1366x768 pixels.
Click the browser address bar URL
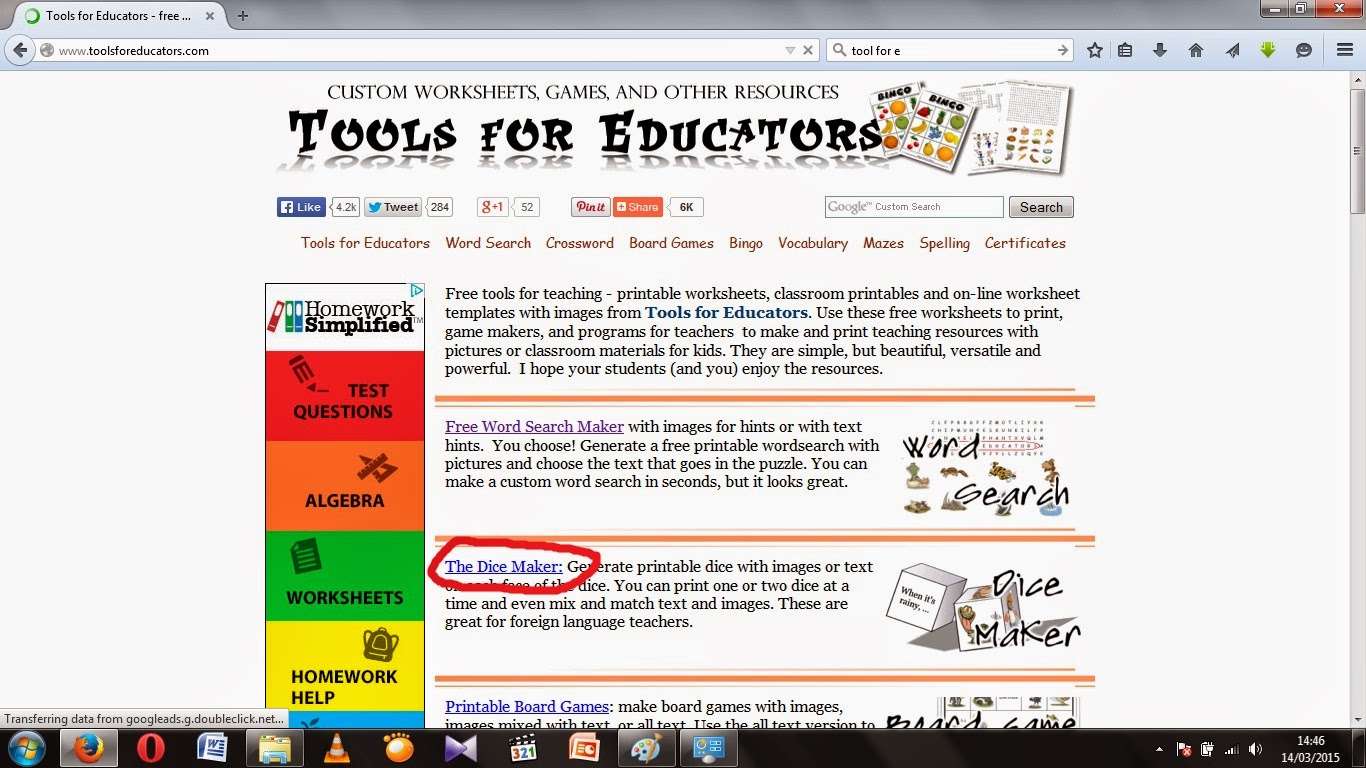(x=410, y=50)
